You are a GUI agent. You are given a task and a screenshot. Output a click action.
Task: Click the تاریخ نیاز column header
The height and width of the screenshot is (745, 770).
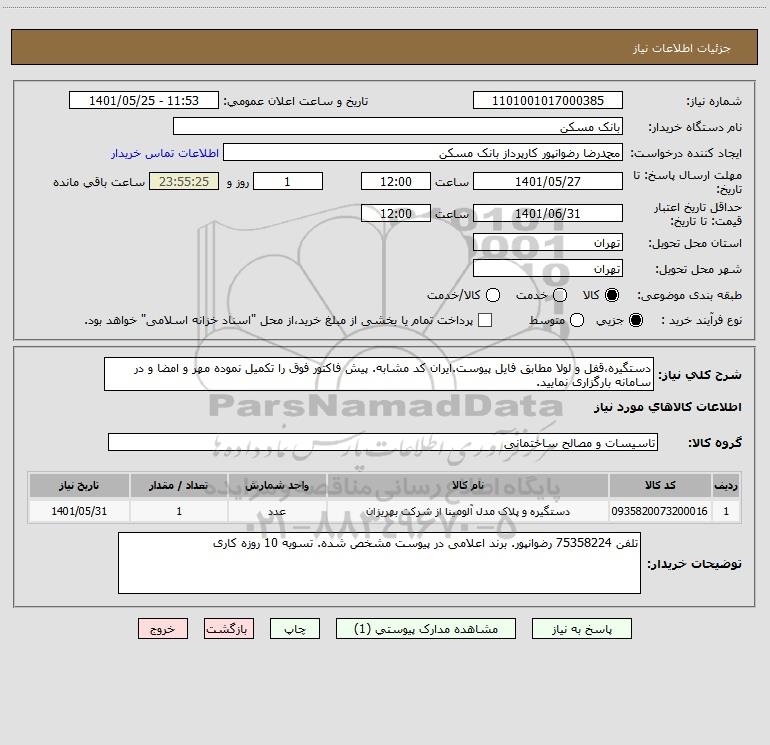tap(79, 485)
